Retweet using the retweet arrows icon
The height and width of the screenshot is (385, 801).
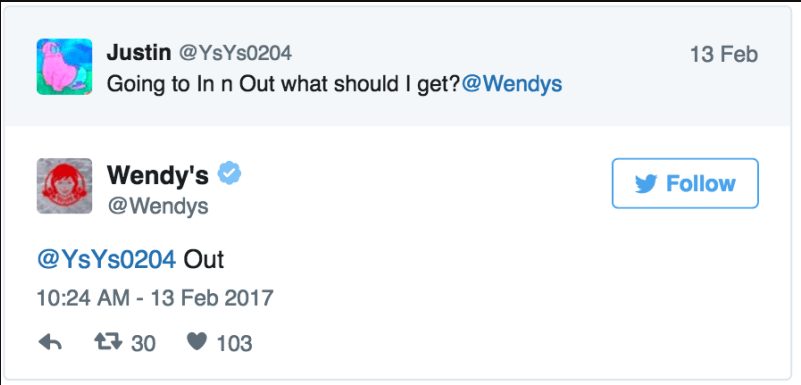108,342
